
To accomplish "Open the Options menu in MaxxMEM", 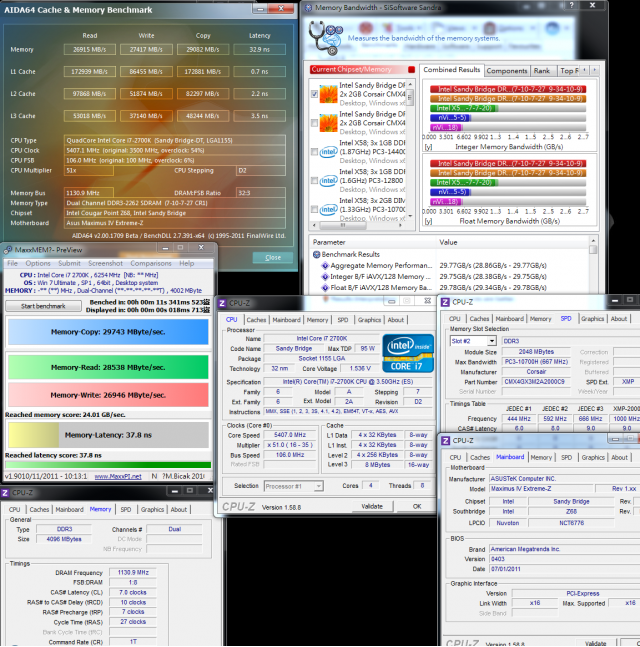I will click(x=38, y=263).
